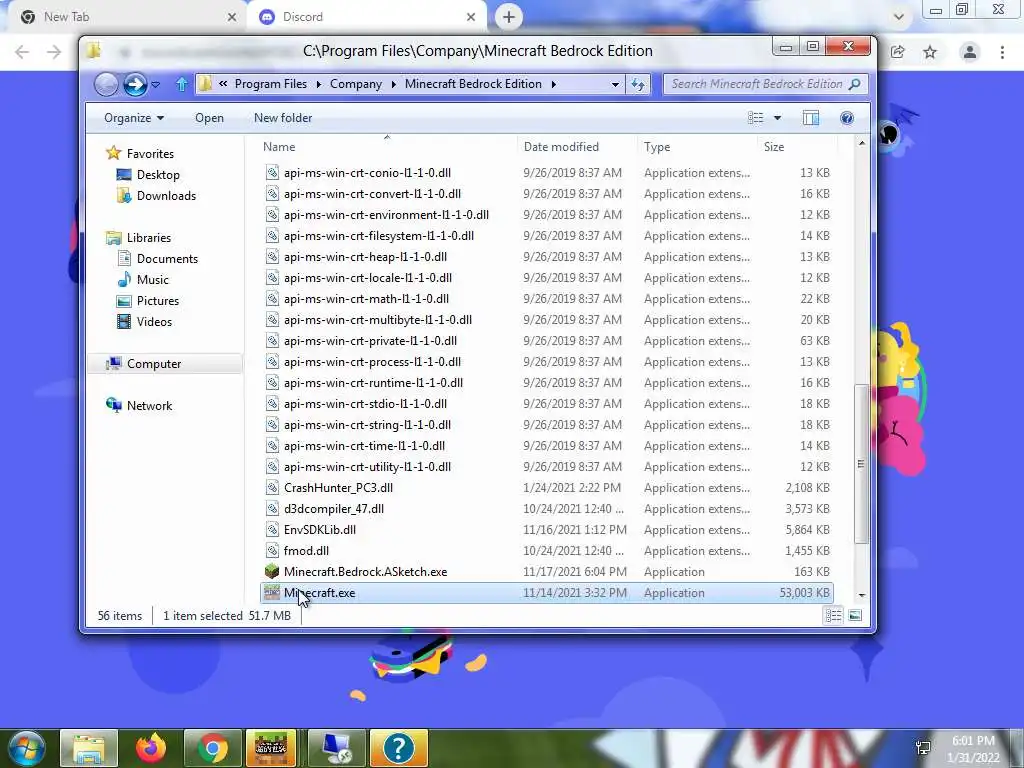Screen dimensions: 1024x768
Task: Open the browser profile avatar icon
Action: 970,52
